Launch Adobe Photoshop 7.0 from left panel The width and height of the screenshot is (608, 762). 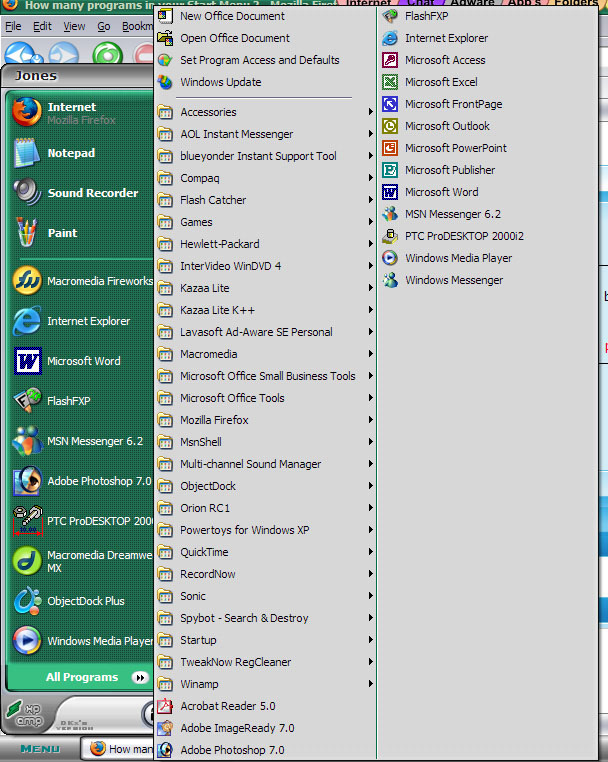[x=80, y=481]
